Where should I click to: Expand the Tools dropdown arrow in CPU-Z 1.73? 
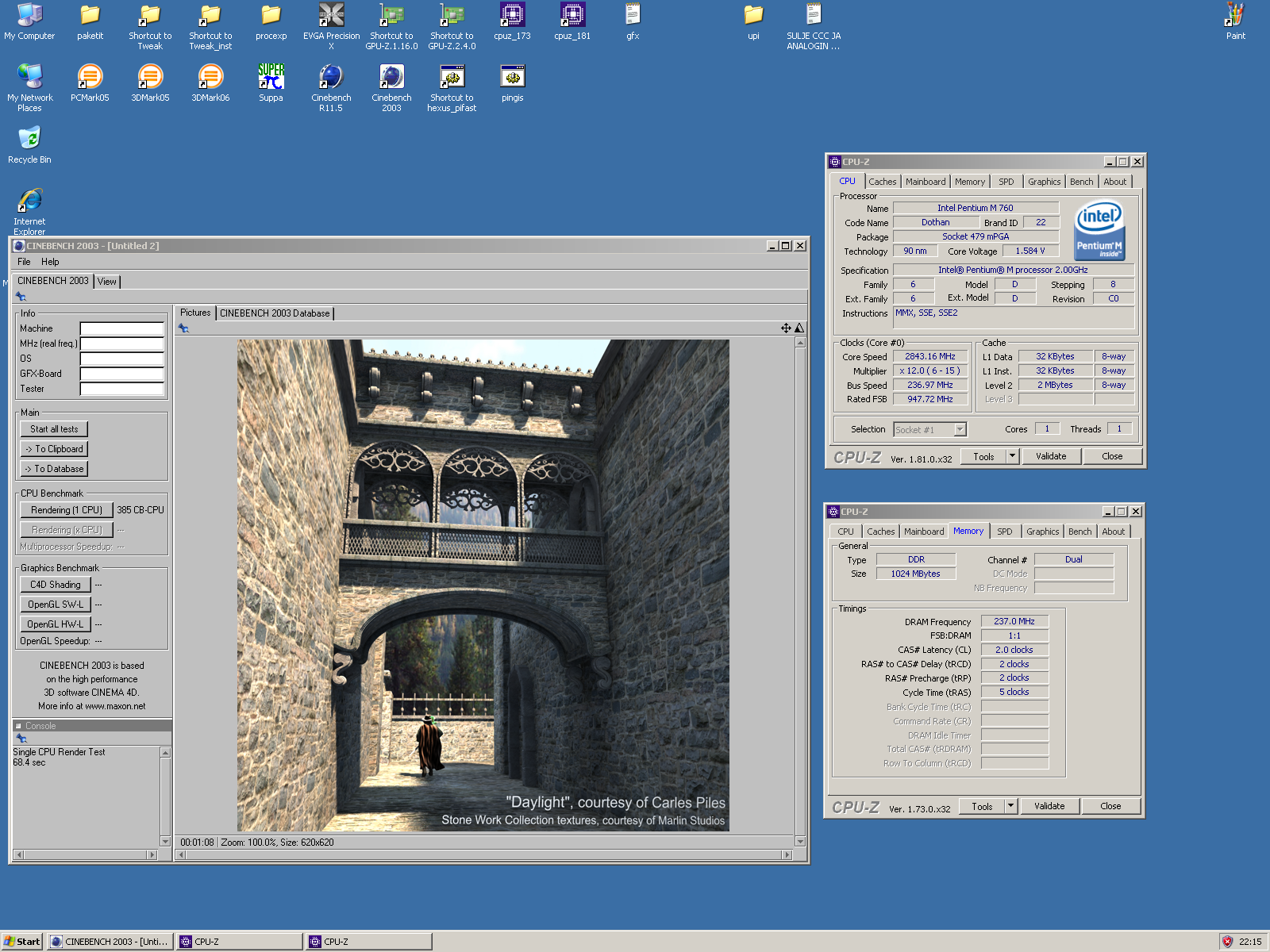[1010, 806]
